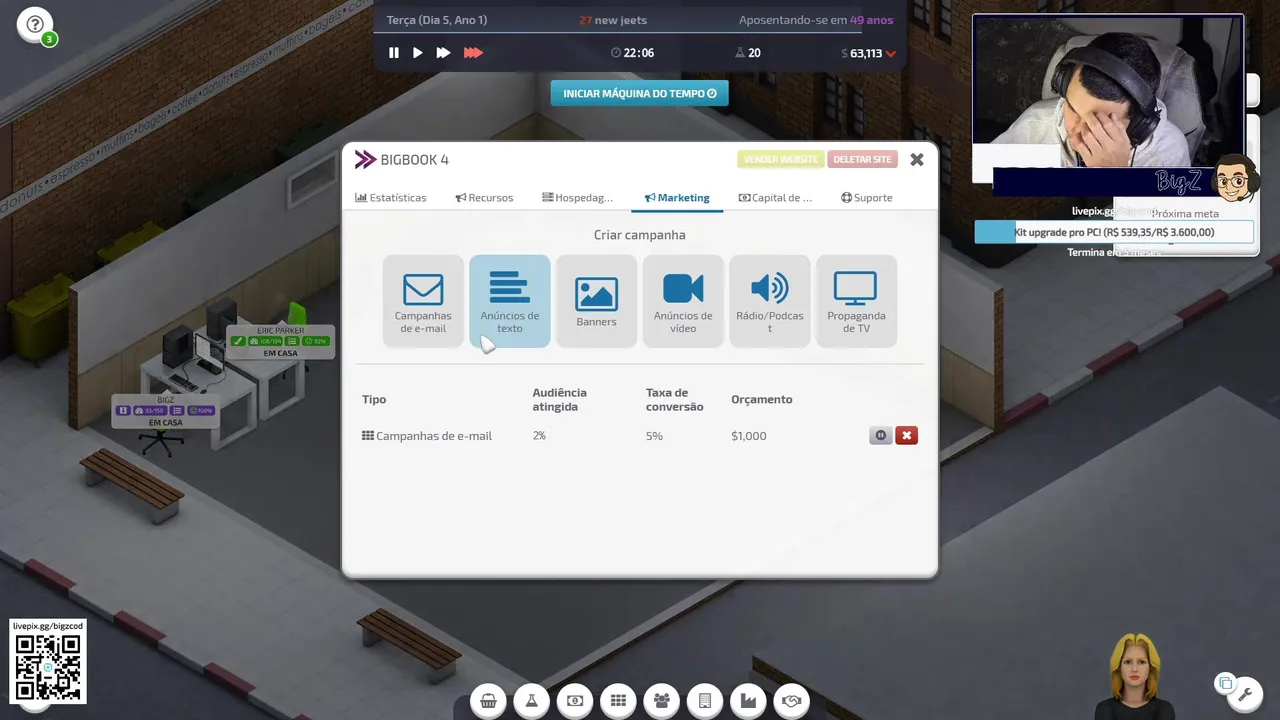The width and height of the screenshot is (1280, 720).
Task: Click the Tipo column header
Action: tap(374, 400)
